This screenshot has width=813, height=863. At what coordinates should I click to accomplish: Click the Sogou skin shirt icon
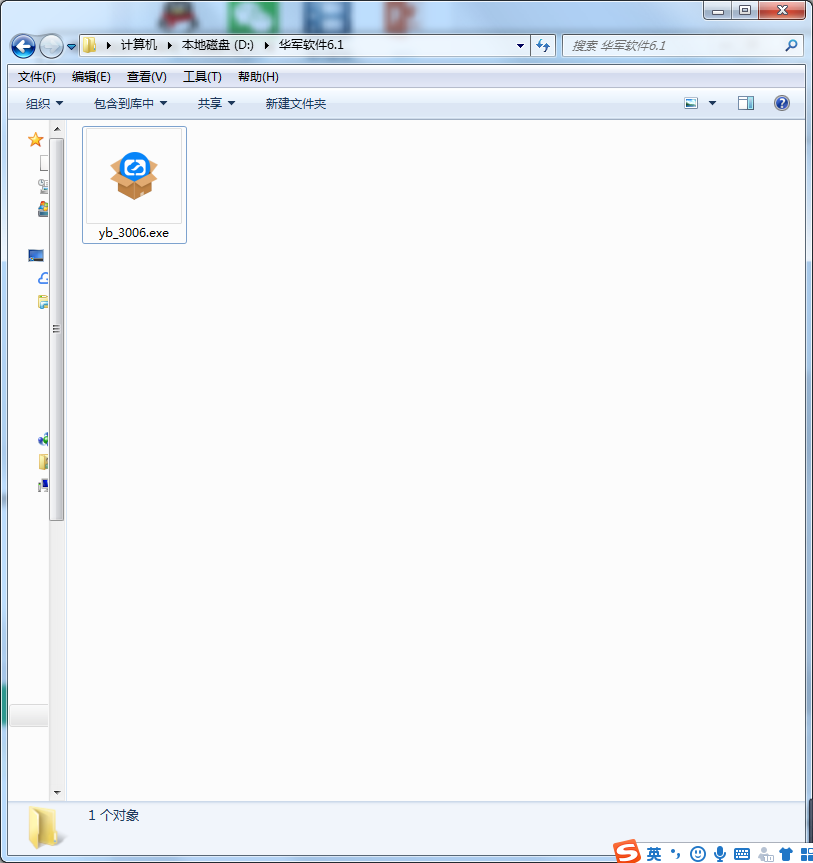(786, 854)
